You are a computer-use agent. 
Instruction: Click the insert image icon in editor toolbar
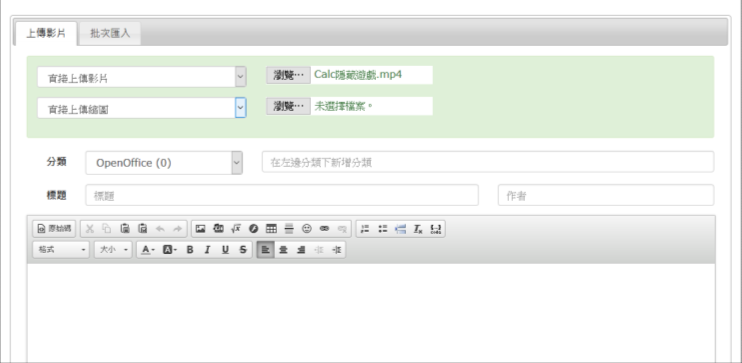(x=200, y=229)
